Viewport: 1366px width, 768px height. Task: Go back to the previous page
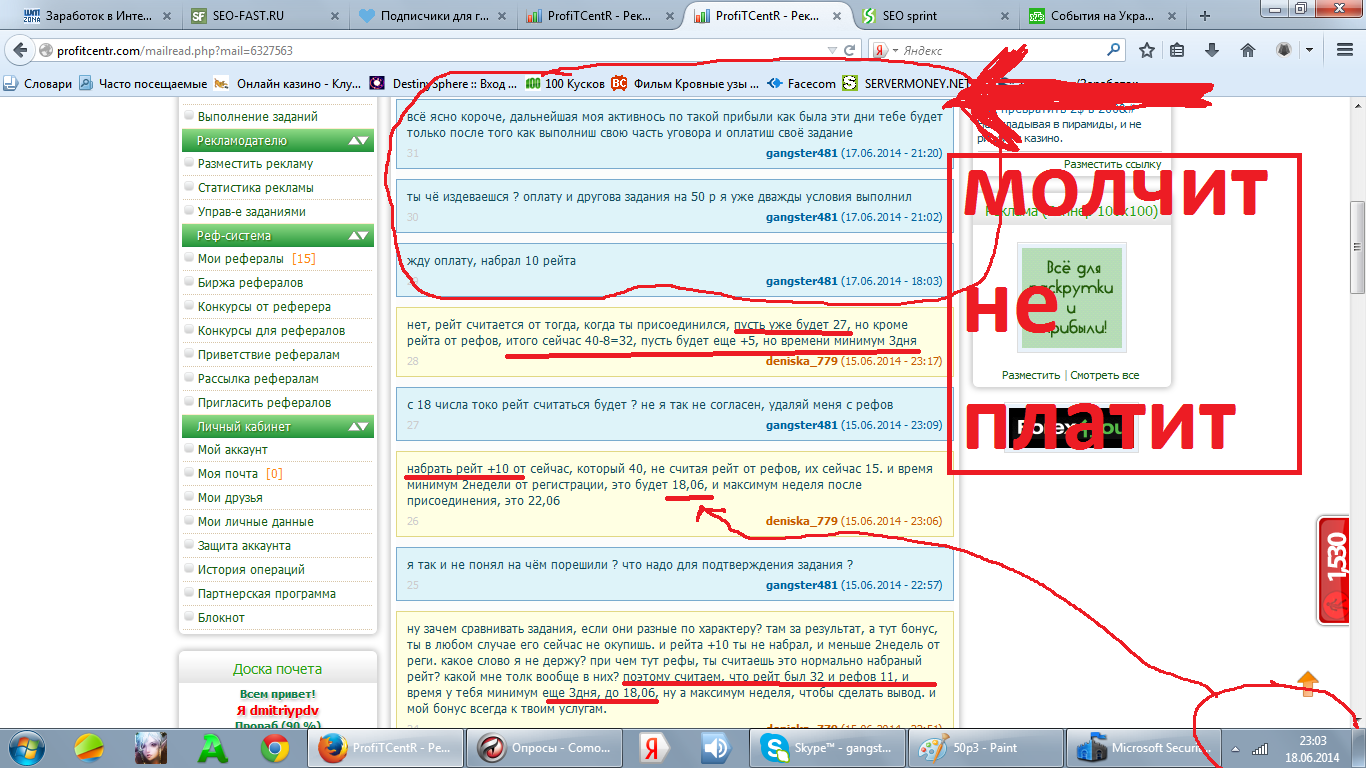pos(19,50)
